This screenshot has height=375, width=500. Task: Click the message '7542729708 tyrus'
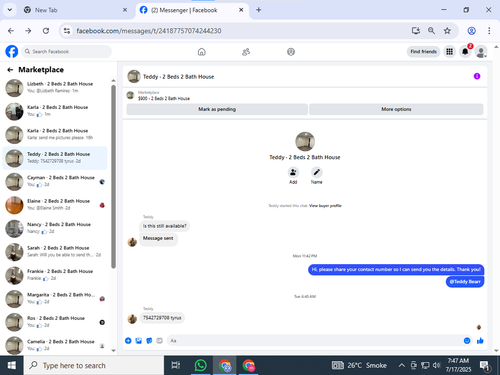point(162,318)
